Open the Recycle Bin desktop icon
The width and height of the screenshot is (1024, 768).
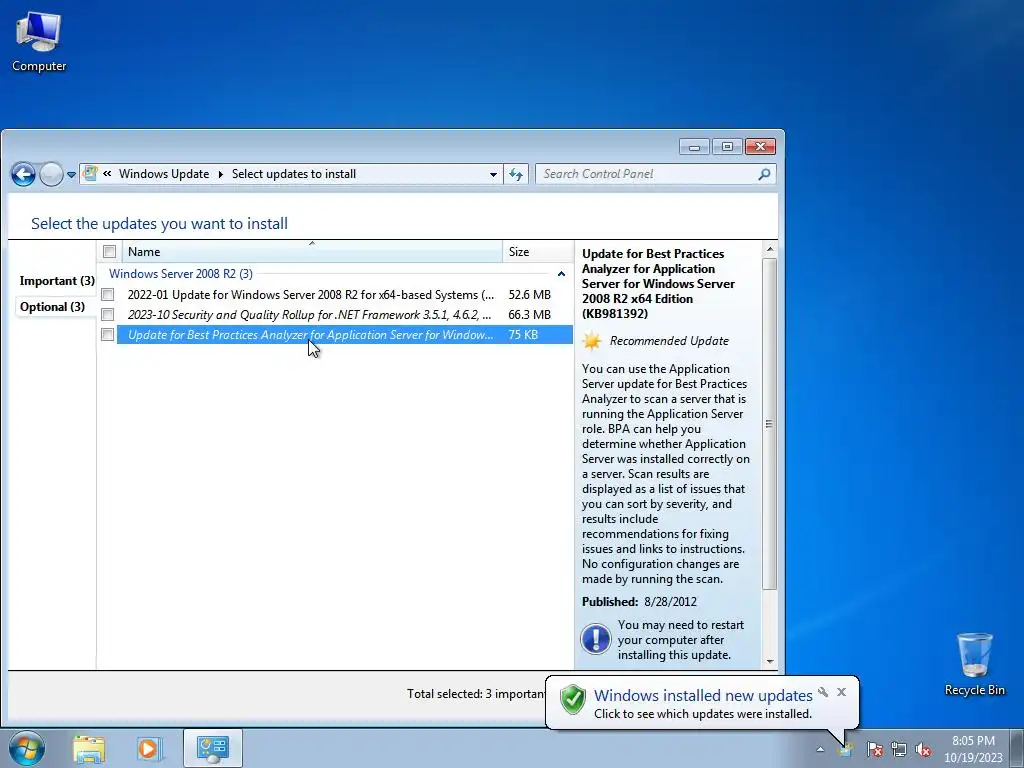point(974,664)
